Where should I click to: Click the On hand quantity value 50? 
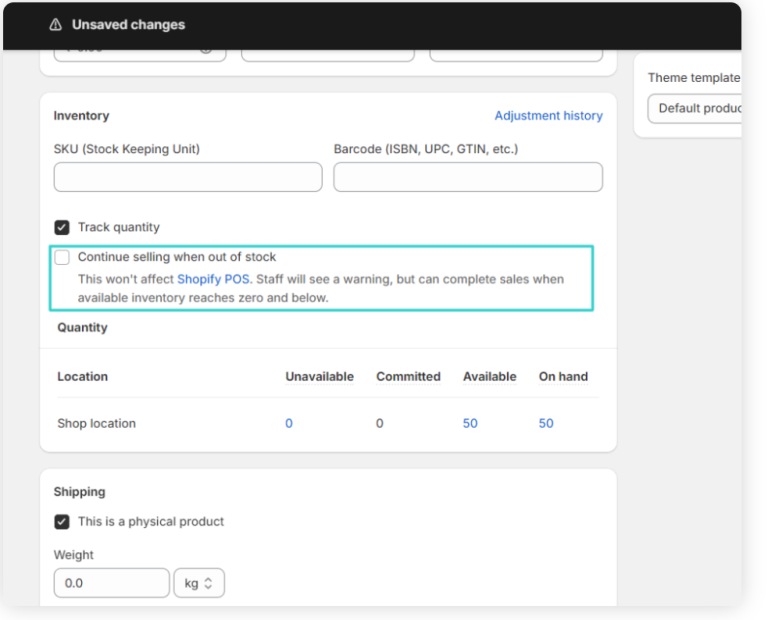tap(546, 424)
